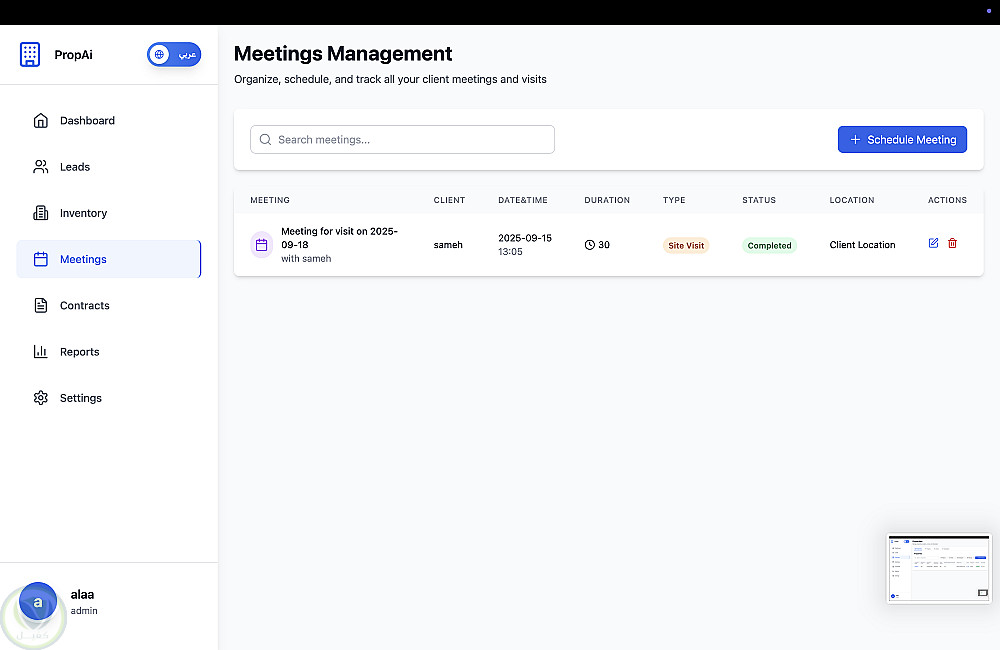This screenshot has width=1000, height=650.
Task: Click the purple calendar icon in meeting row
Action: tap(262, 244)
